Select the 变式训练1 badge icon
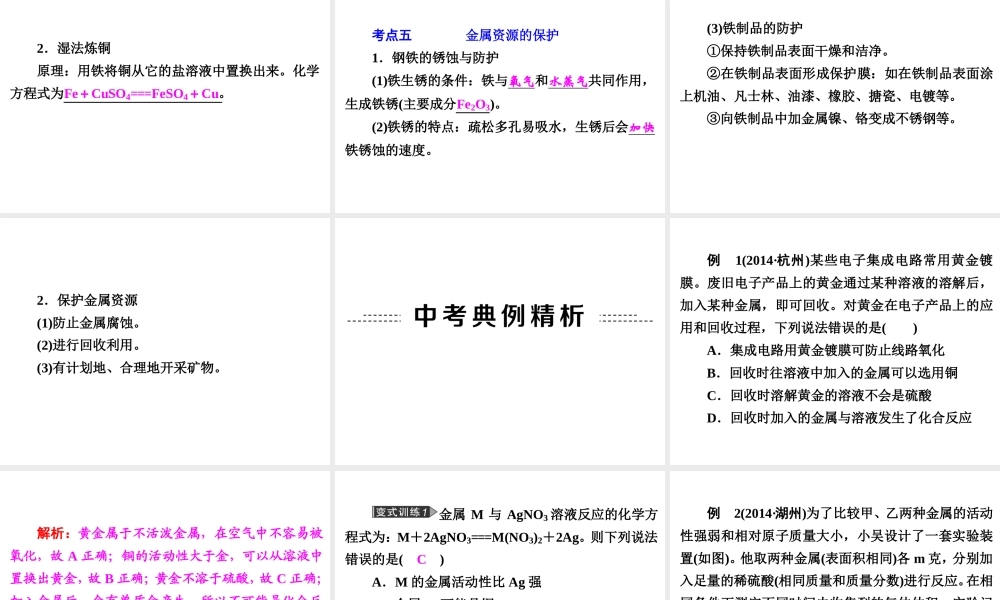Screen dimensions: 1000x600 [x=404, y=512]
